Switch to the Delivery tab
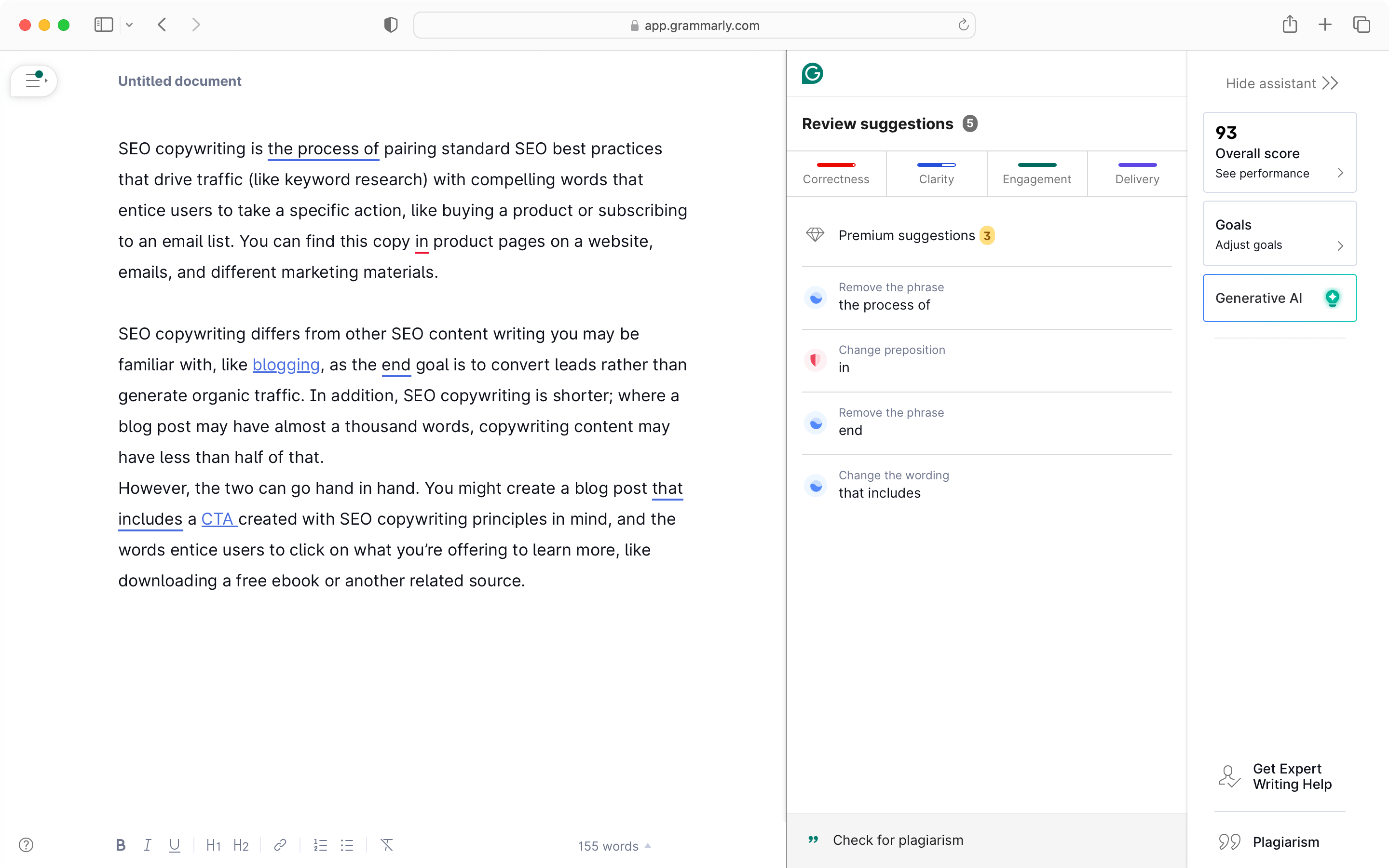 [1137, 174]
